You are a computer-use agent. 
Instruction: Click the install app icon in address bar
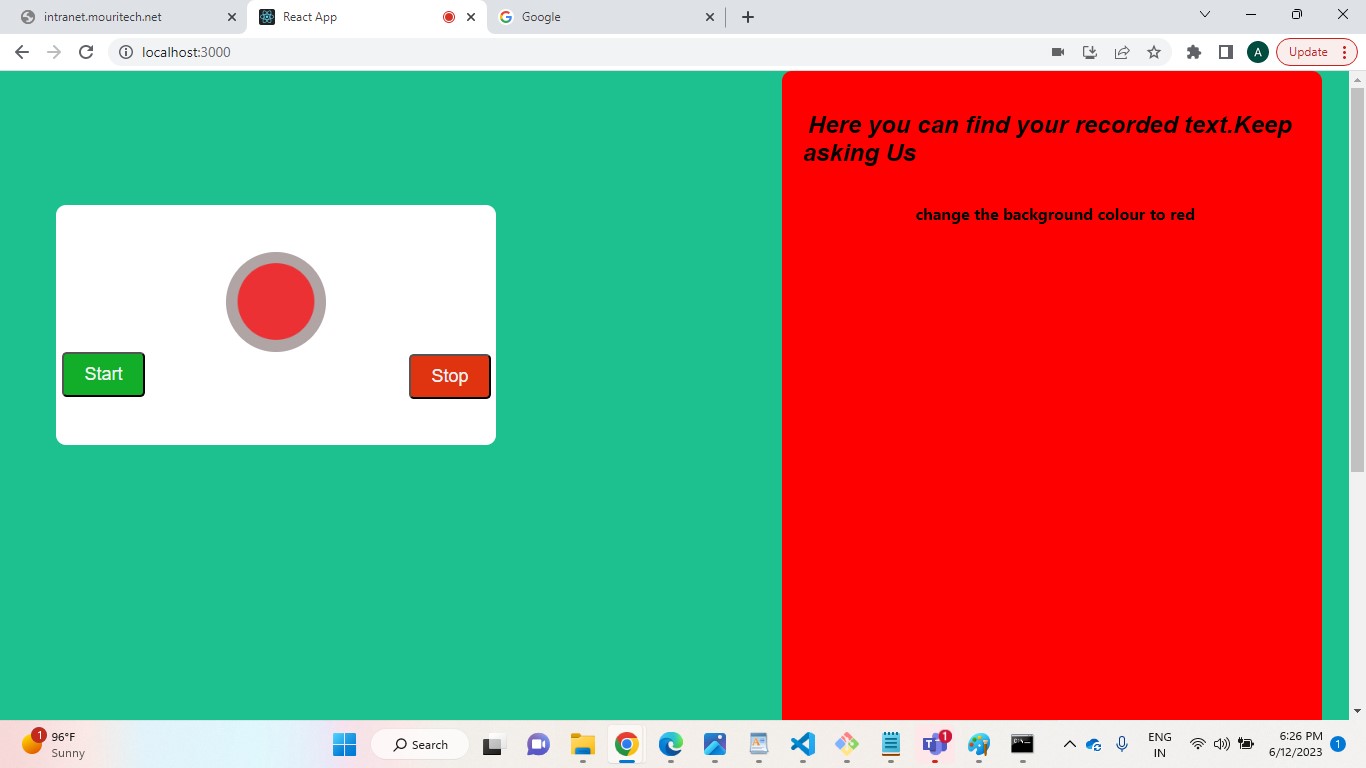pos(1090,52)
